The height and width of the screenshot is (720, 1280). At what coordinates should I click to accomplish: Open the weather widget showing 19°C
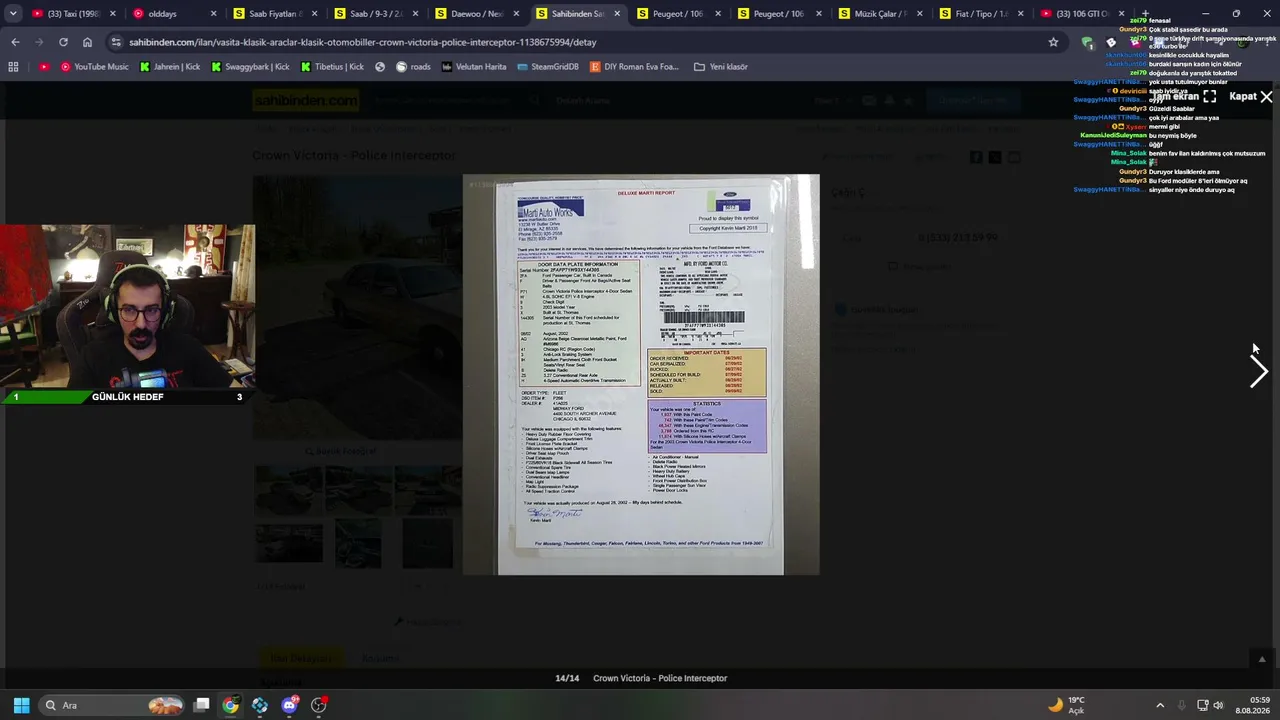pos(1066,705)
